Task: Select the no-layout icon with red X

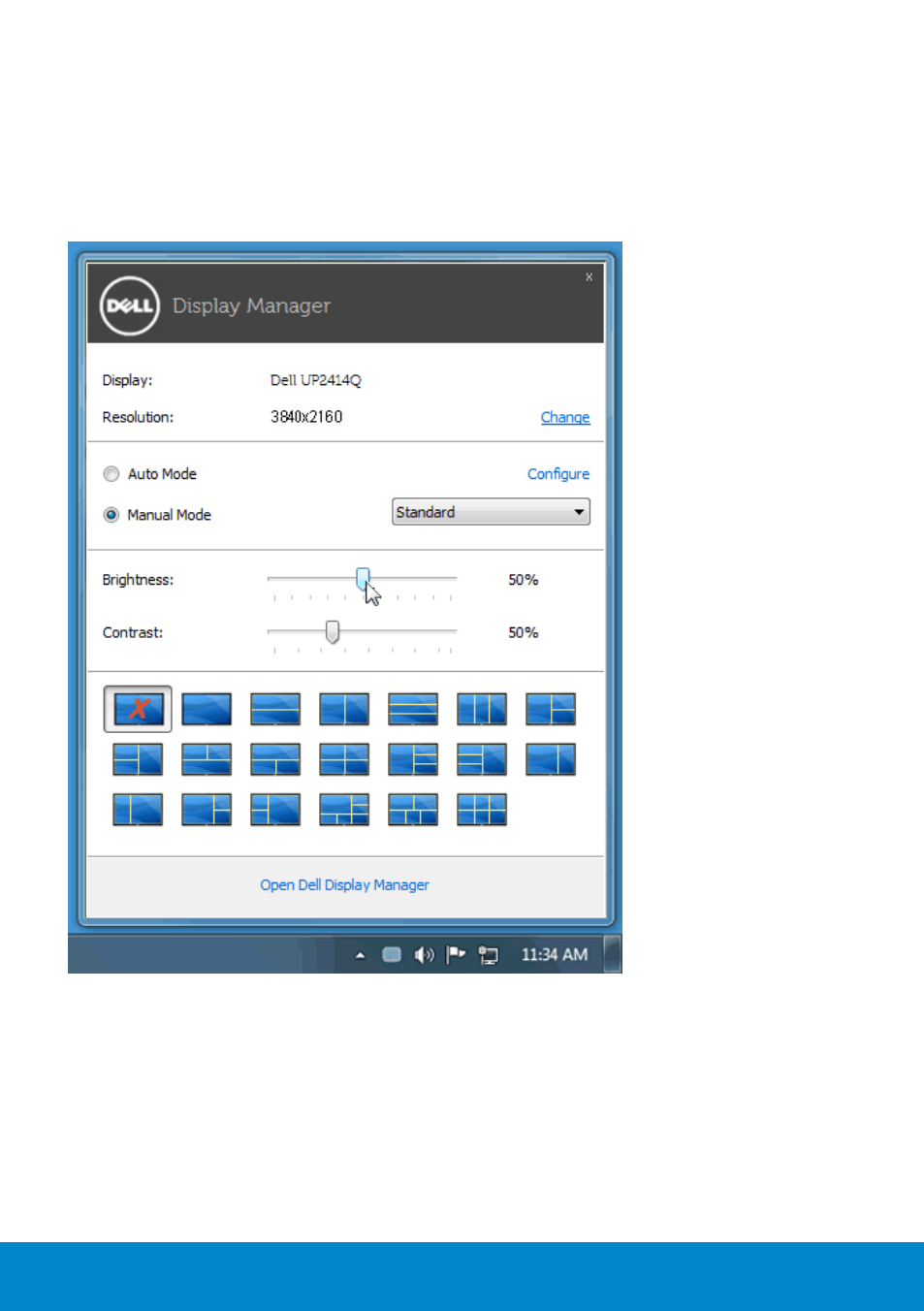Action: coord(138,709)
